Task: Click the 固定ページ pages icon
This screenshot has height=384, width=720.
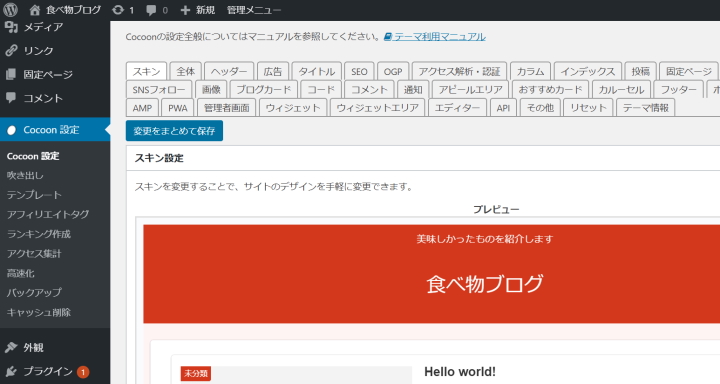Action: pos(11,74)
